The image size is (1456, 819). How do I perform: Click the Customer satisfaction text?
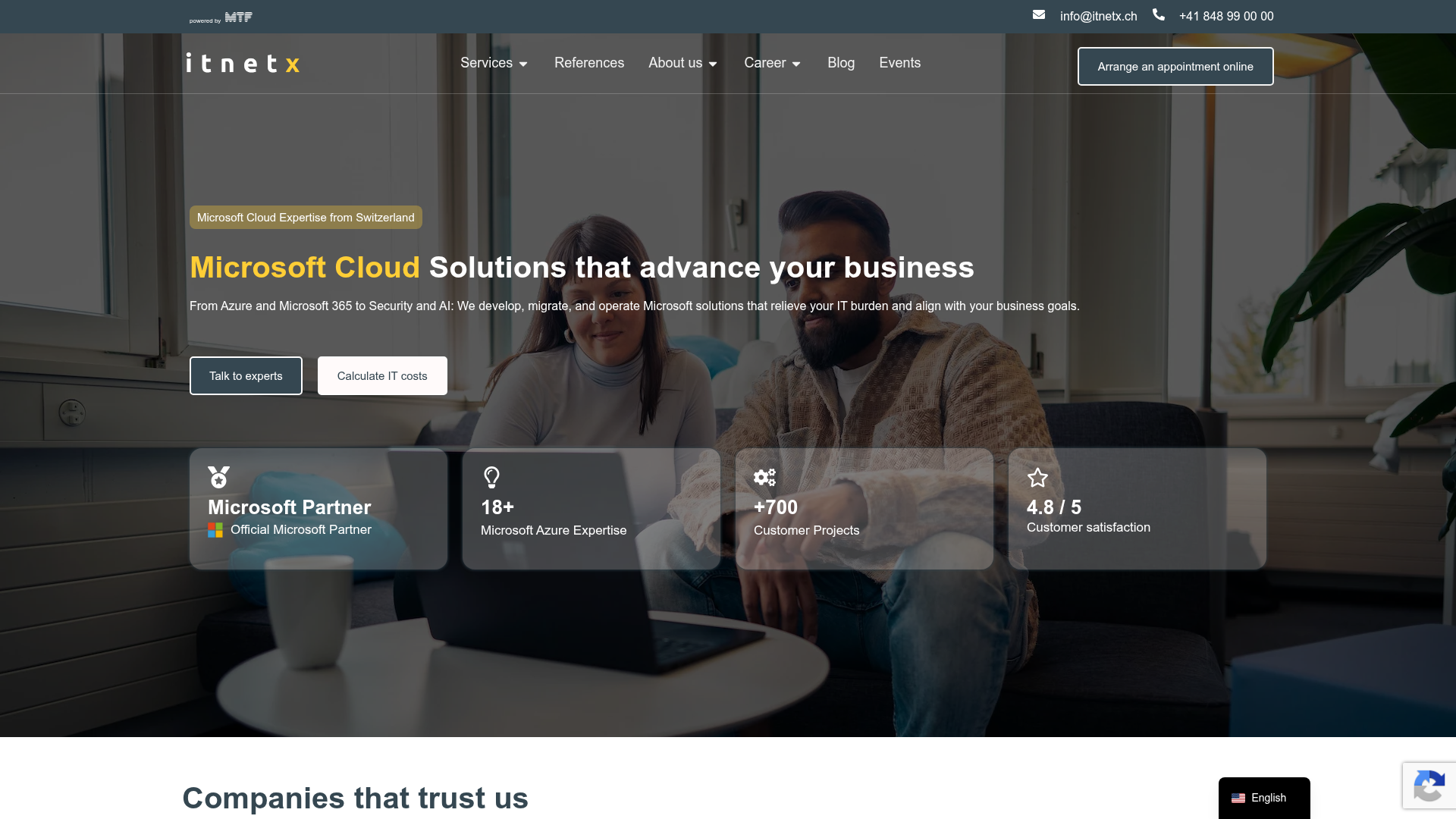tap(1088, 527)
